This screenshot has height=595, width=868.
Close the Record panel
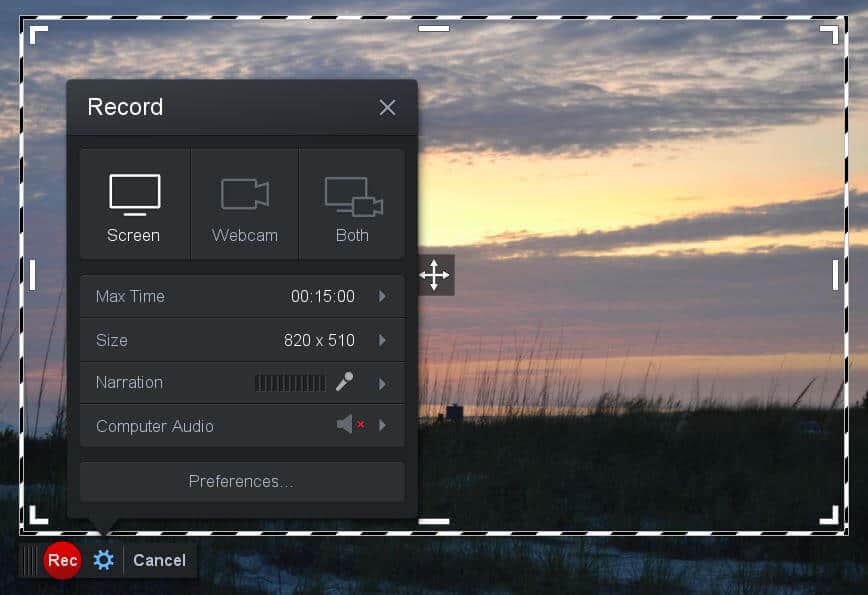tap(388, 107)
